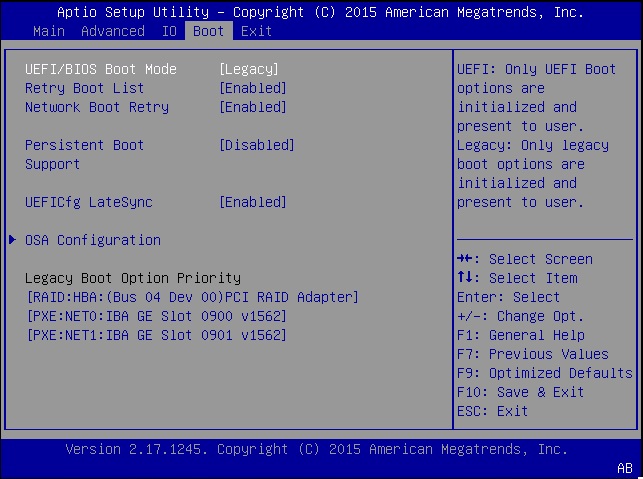The height and width of the screenshot is (479, 643).
Task: Select PXE:NET0 IBA GE Slot 0900 boot entry
Action: (157, 316)
